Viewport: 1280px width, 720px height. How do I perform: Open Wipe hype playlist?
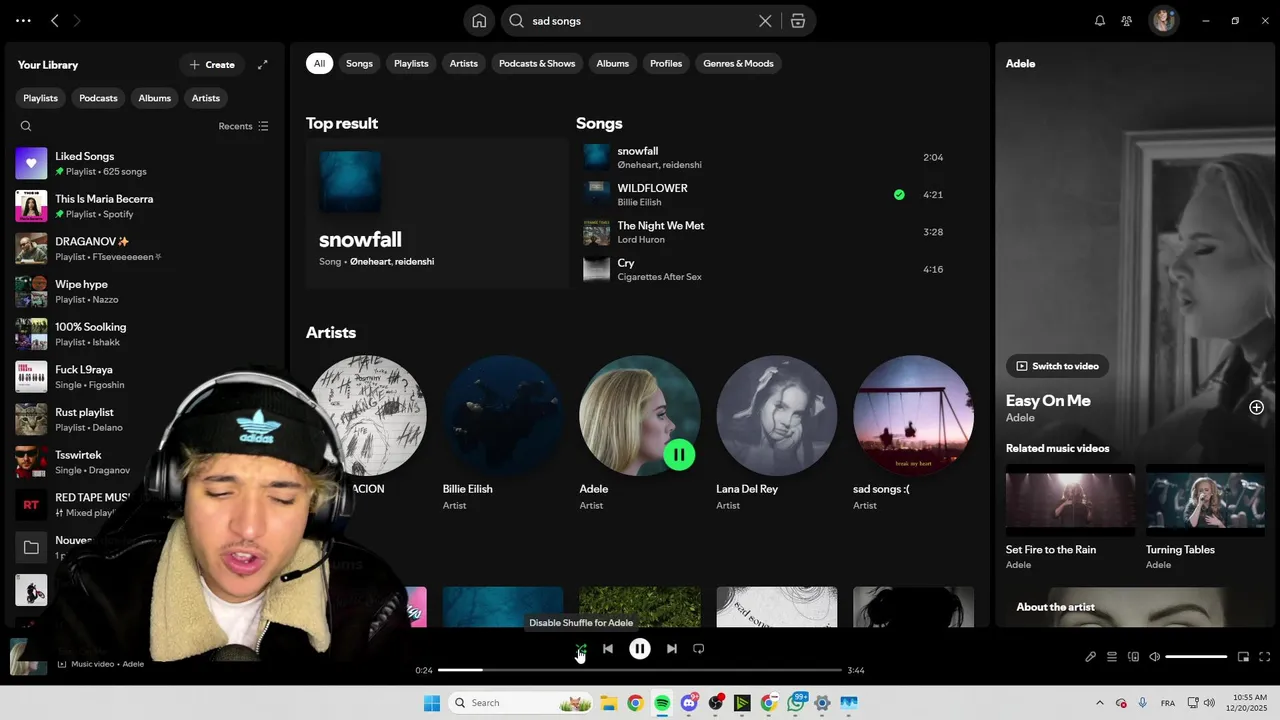click(145, 291)
